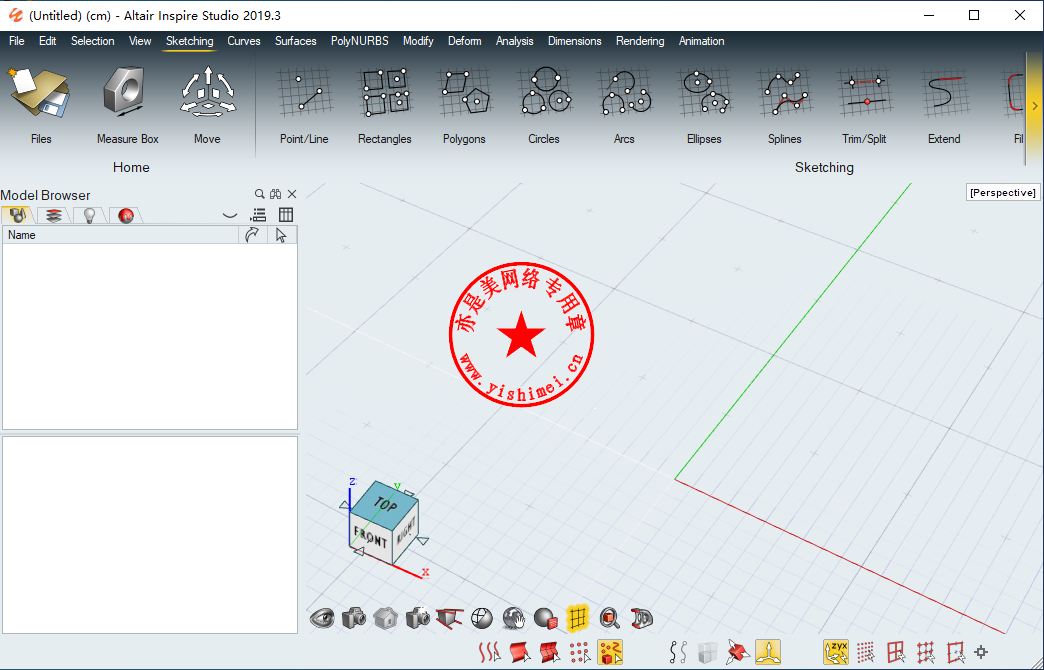Screen dimensions: 1044x670
Task: Switch to the Surfaces ribbon tab
Action: 296,41
